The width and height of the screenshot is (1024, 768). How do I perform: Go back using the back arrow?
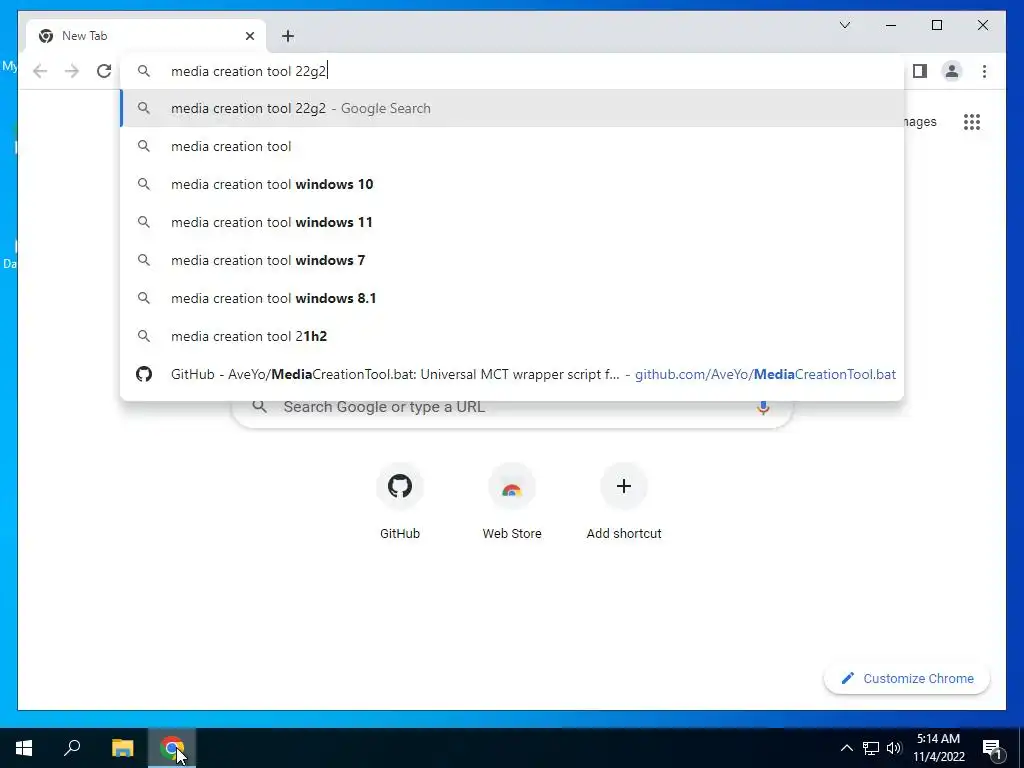40,71
